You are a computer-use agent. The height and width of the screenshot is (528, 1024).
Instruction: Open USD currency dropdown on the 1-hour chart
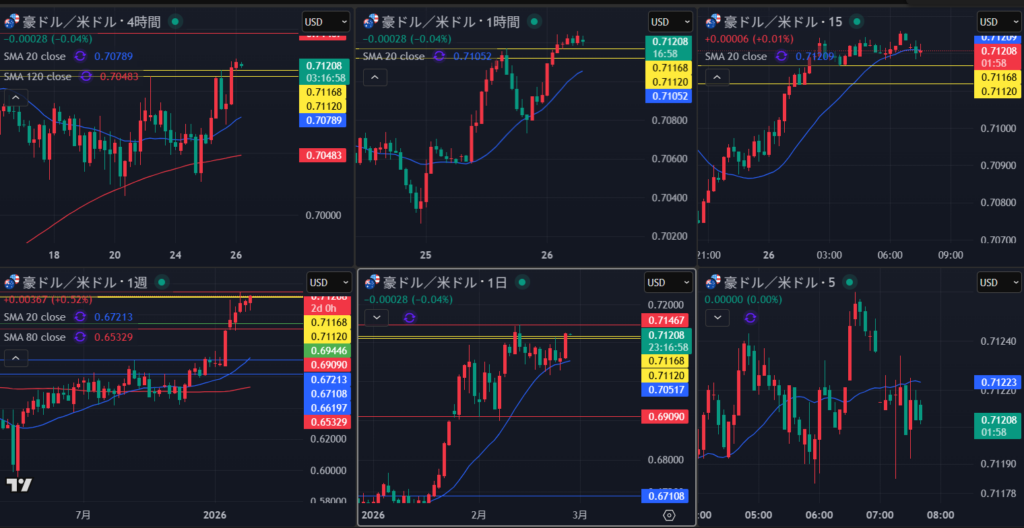pos(669,21)
